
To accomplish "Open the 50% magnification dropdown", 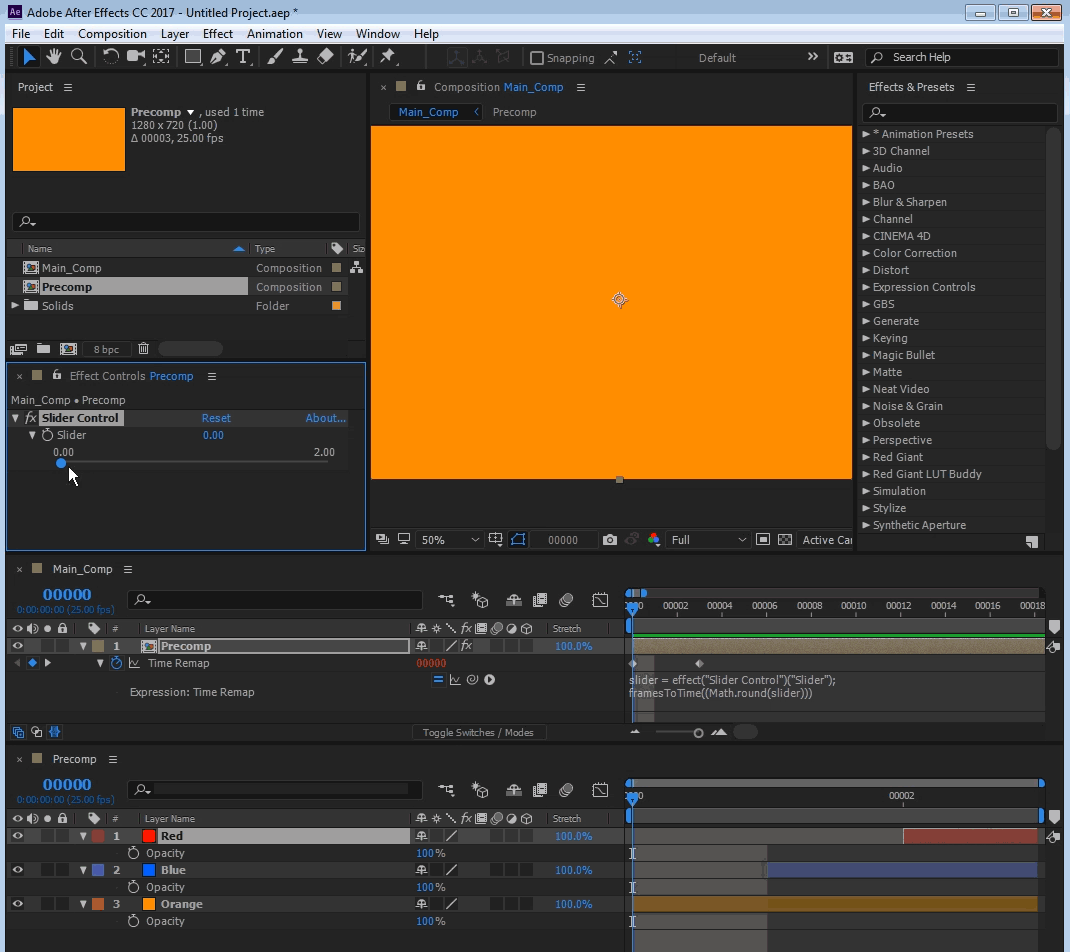I will click(449, 540).
